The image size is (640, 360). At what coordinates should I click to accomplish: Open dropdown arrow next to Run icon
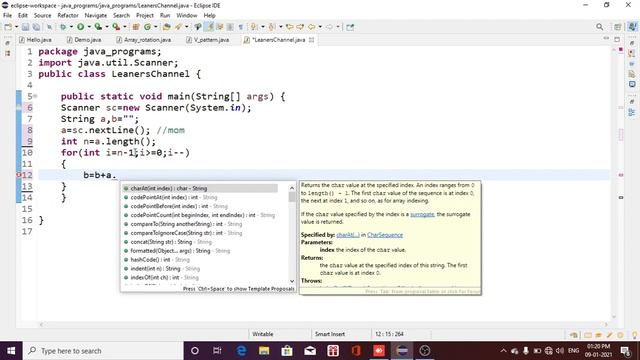[x=89, y=27]
